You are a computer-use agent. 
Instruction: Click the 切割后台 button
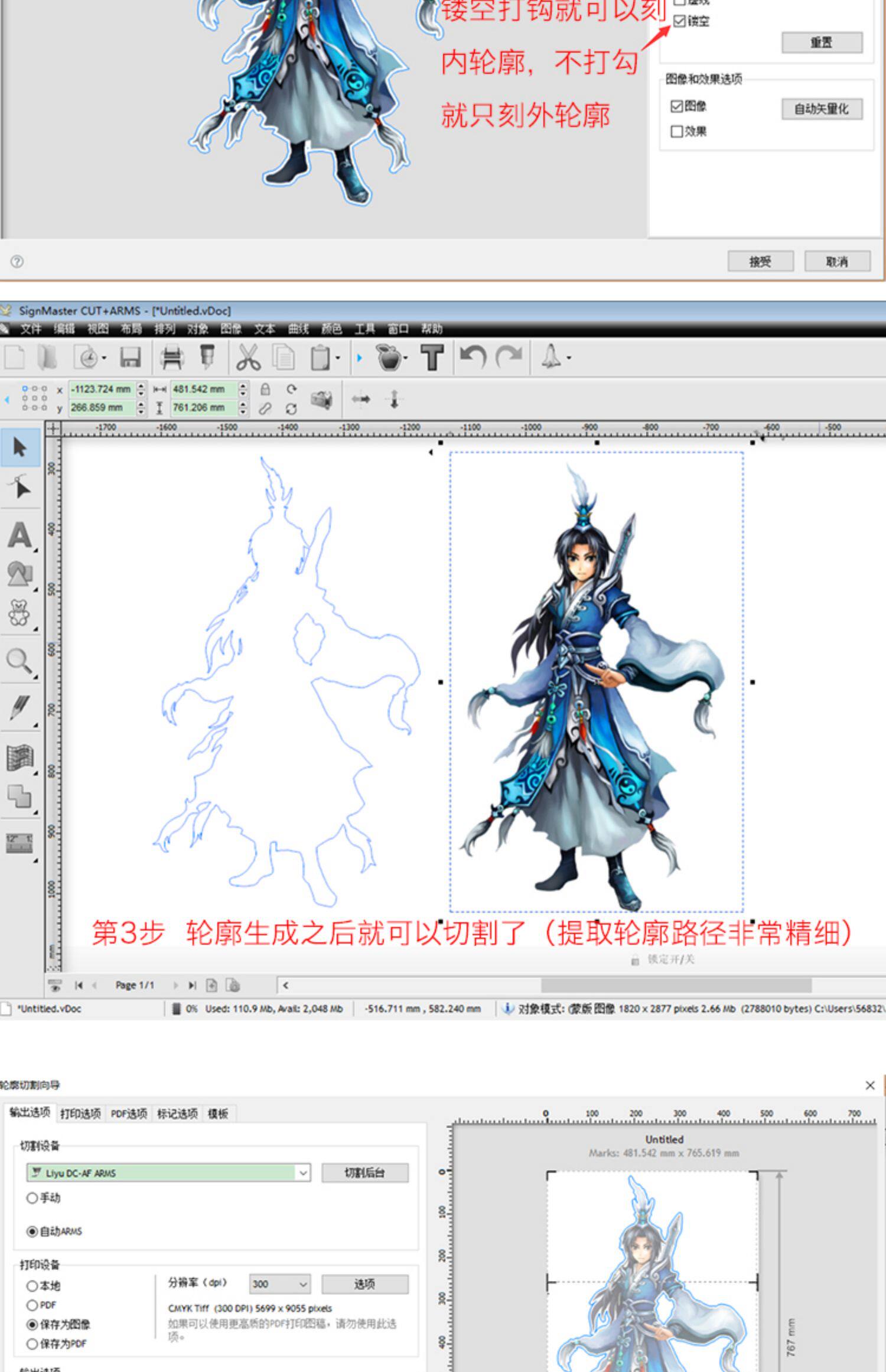click(365, 1173)
